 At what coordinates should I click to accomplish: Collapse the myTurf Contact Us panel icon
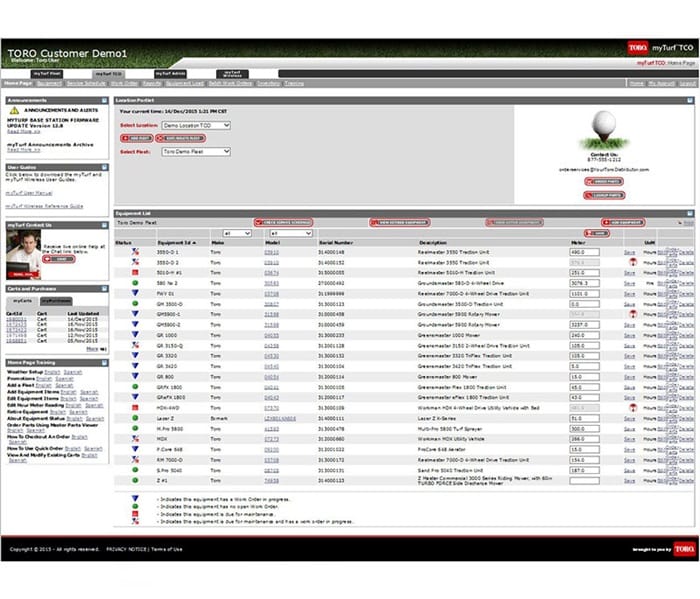(x=104, y=225)
